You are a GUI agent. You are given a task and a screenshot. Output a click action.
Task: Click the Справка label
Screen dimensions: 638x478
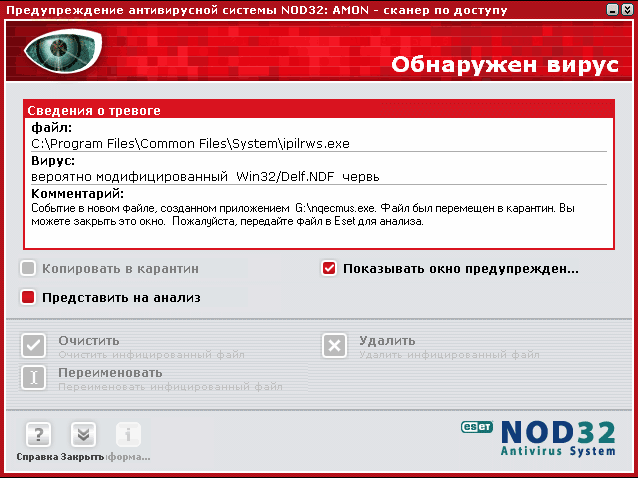[37, 457]
